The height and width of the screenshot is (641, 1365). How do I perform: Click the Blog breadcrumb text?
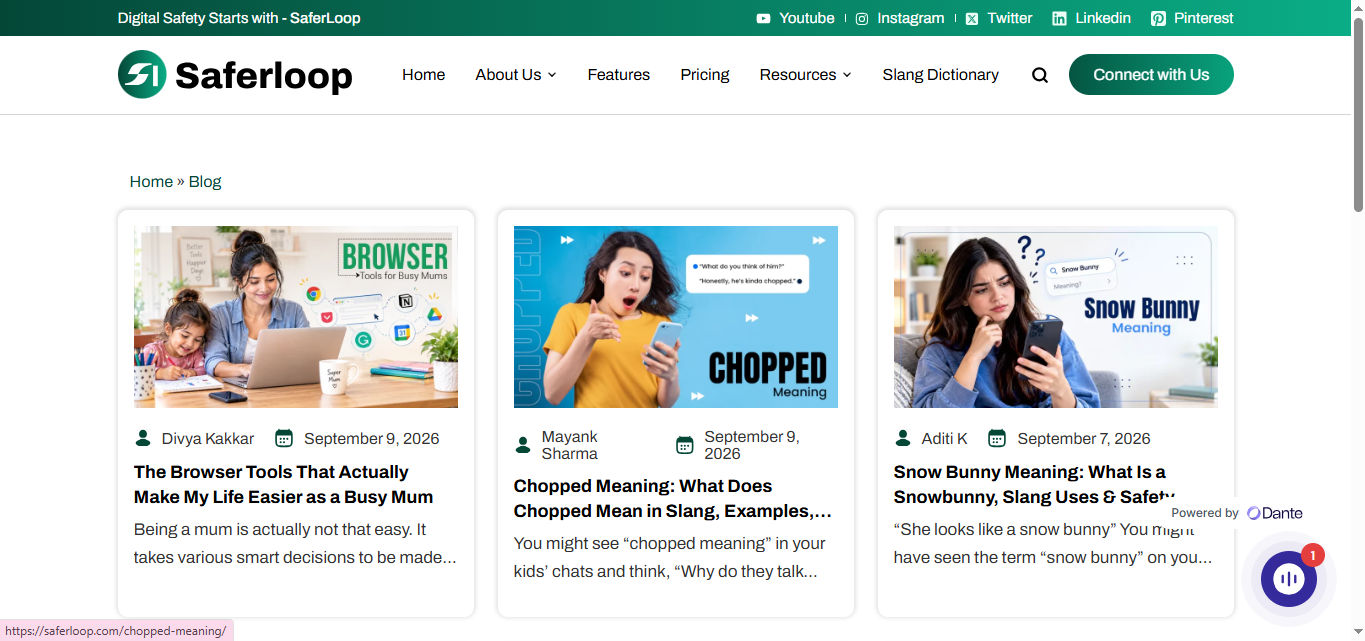(205, 181)
